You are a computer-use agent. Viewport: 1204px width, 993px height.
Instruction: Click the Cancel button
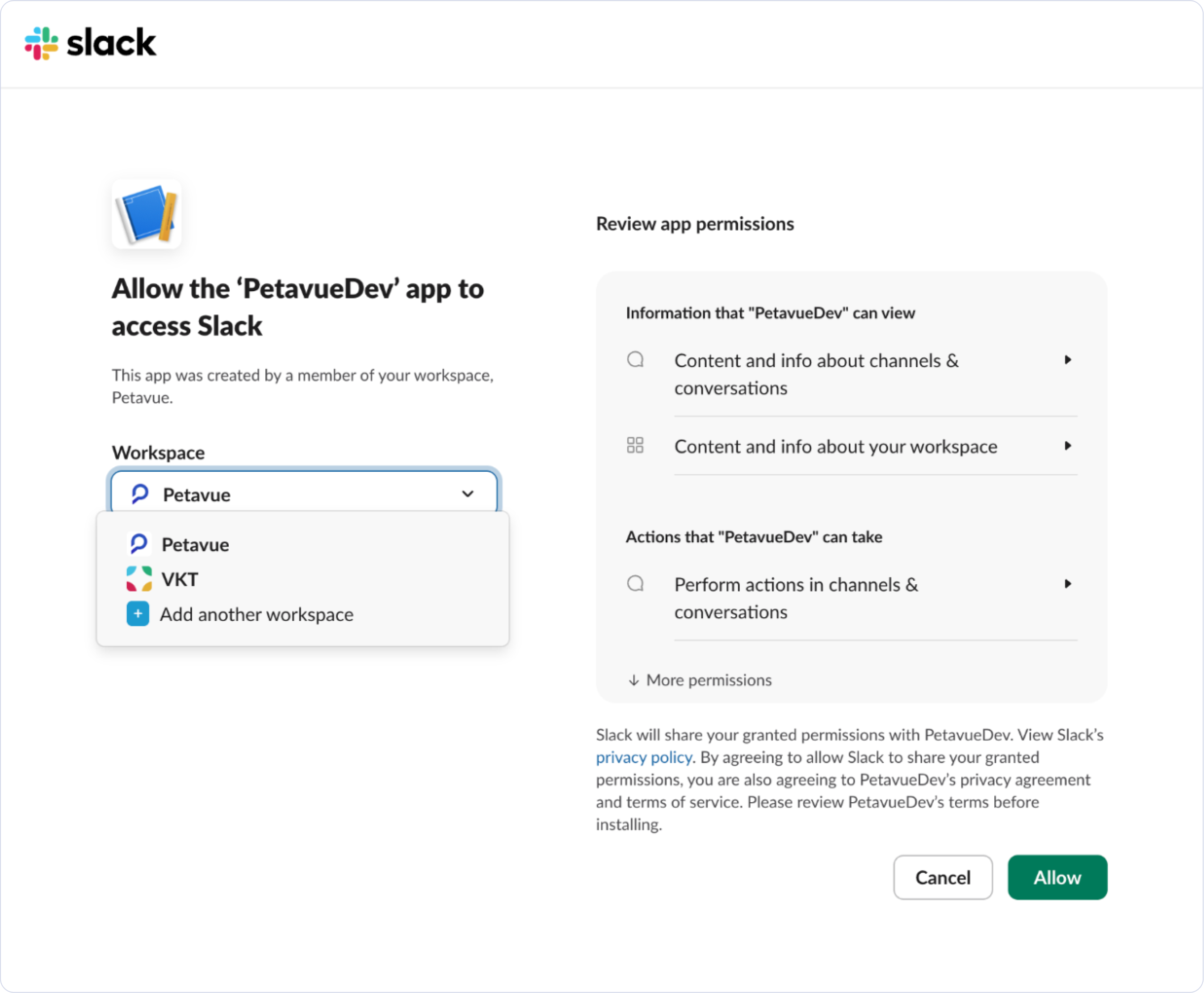(x=943, y=877)
